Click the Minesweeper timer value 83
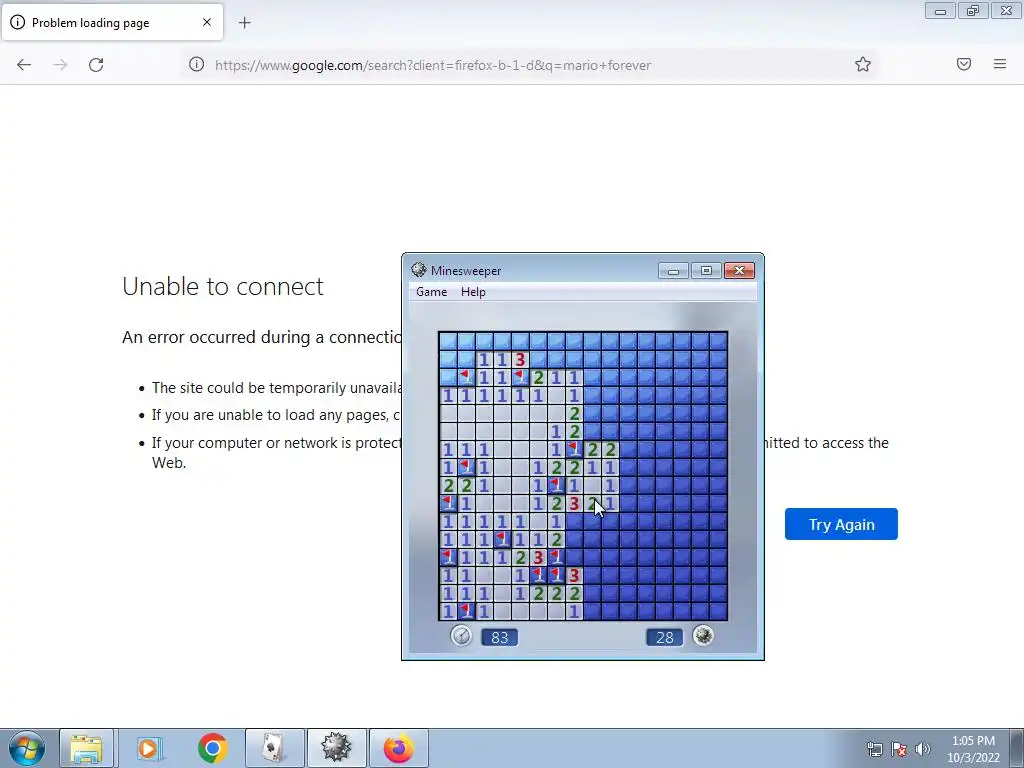The height and width of the screenshot is (768, 1024). pos(500,637)
